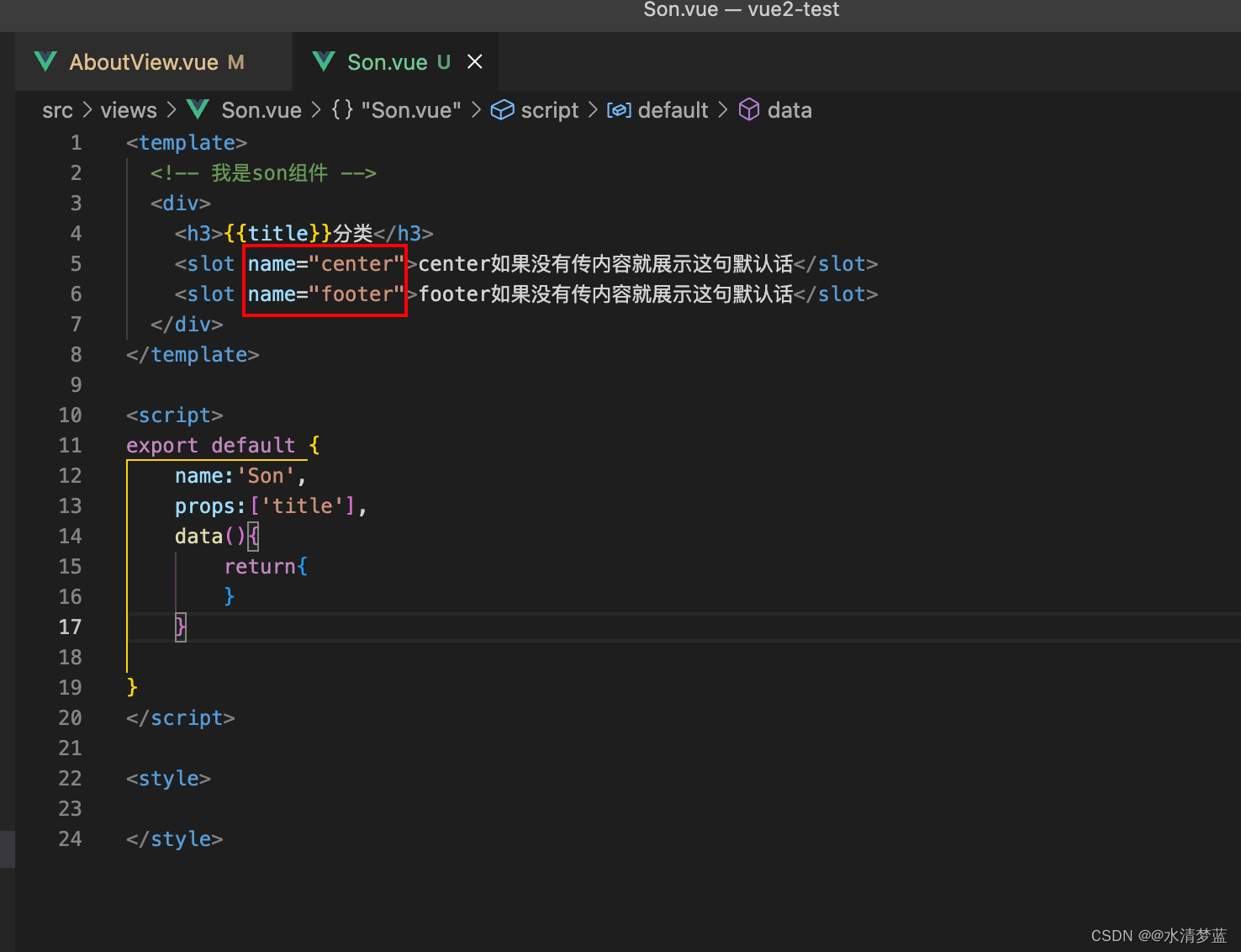The image size is (1241, 952).
Task: Click the closing </div> tag on line 7
Action: [187, 325]
